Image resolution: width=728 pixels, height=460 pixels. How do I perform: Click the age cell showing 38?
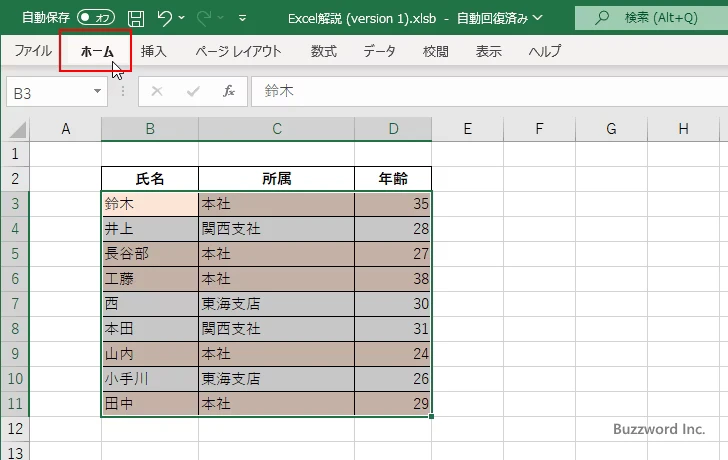tap(393, 279)
